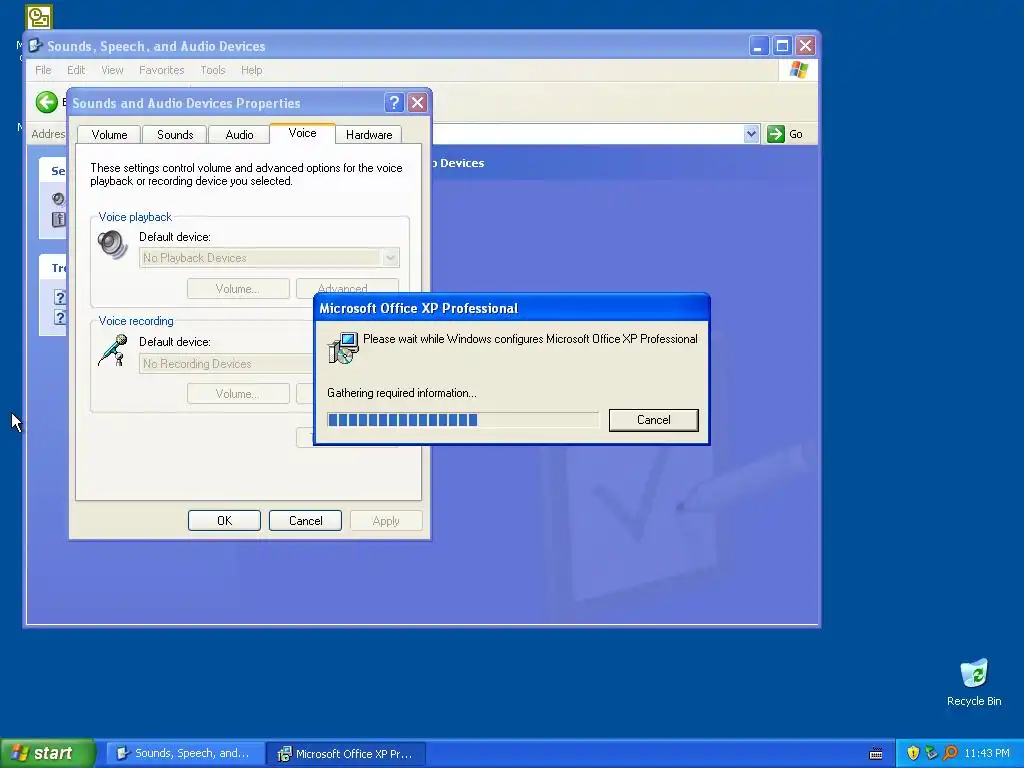The image size is (1024, 768).
Task: Open the address bar dropdown arrow
Action: [751, 134]
